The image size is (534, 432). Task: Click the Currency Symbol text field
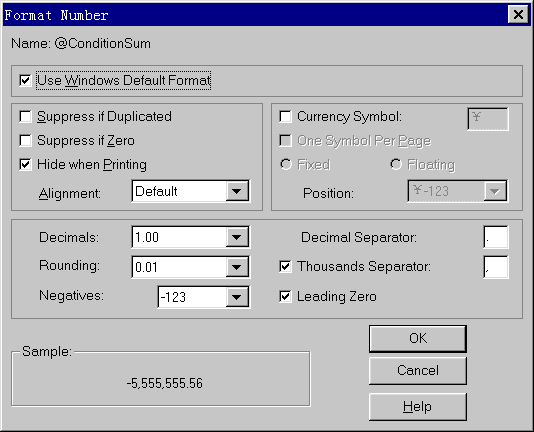click(488, 119)
